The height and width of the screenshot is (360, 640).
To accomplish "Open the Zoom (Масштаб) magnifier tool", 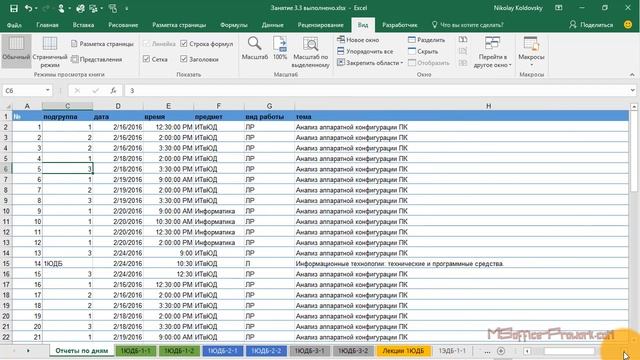I will click(x=254, y=49).
